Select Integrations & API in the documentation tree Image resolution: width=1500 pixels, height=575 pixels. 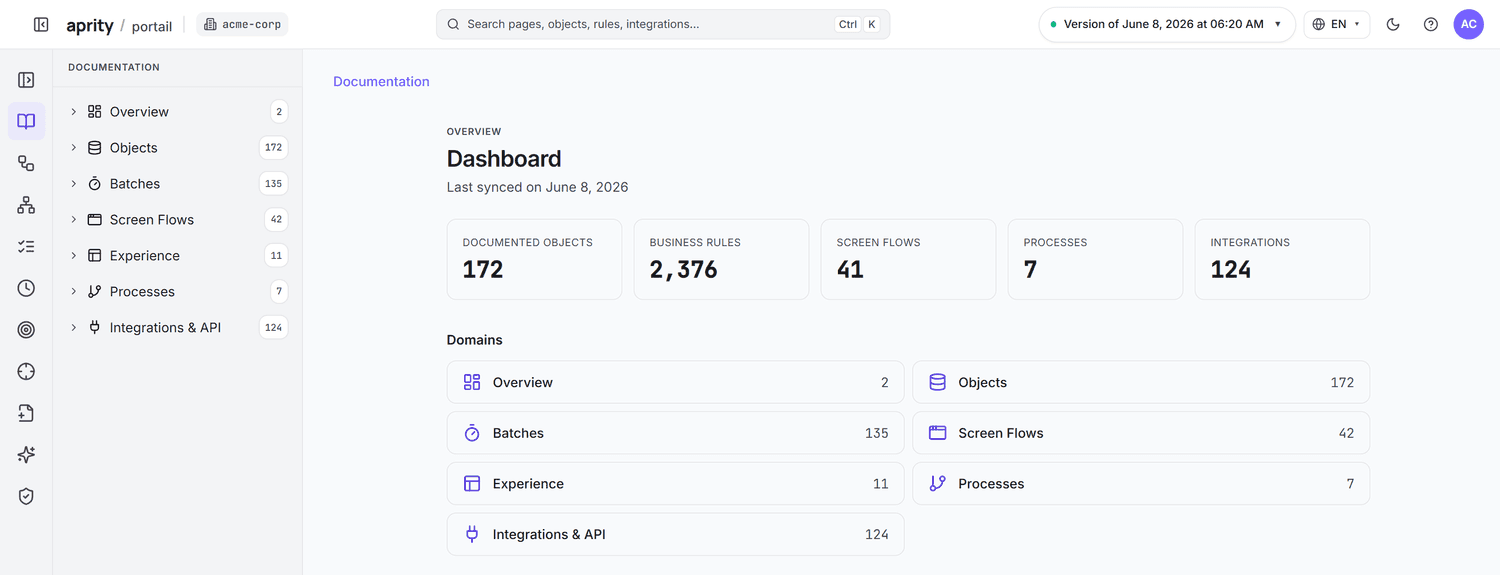tap(165, 328)
